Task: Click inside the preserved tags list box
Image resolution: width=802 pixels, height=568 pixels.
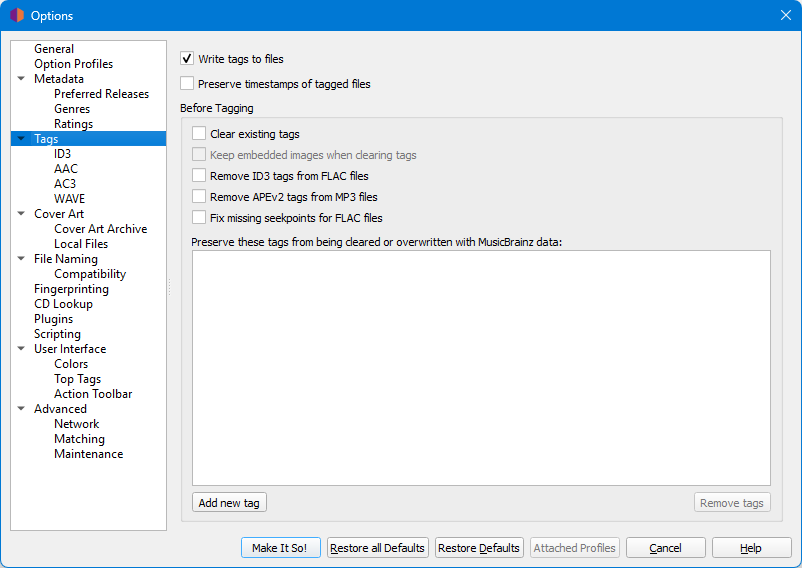Action: [x=481, y=367]
